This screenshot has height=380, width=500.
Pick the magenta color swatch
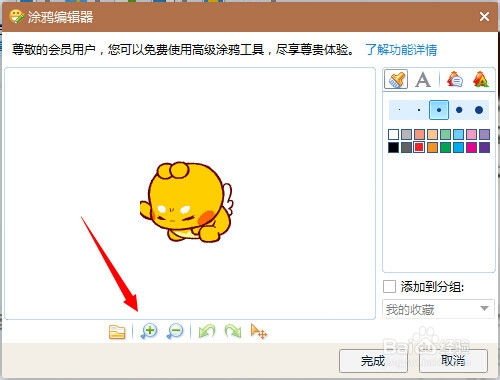pos(471,147)
